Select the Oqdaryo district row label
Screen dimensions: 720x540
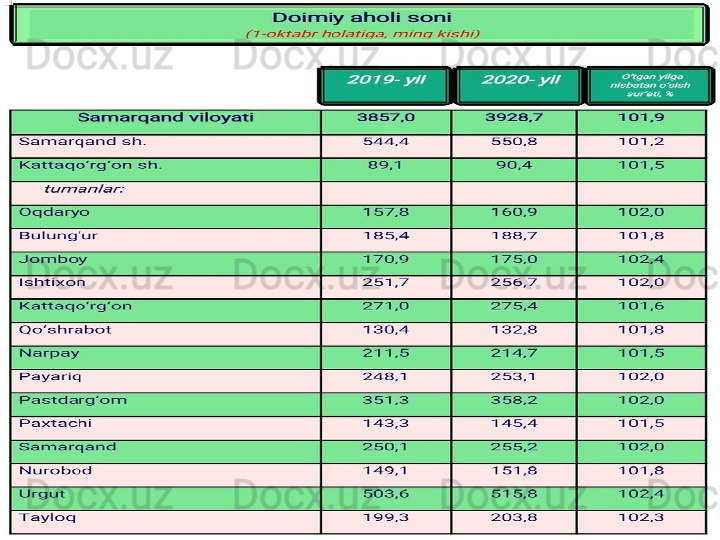54,212
